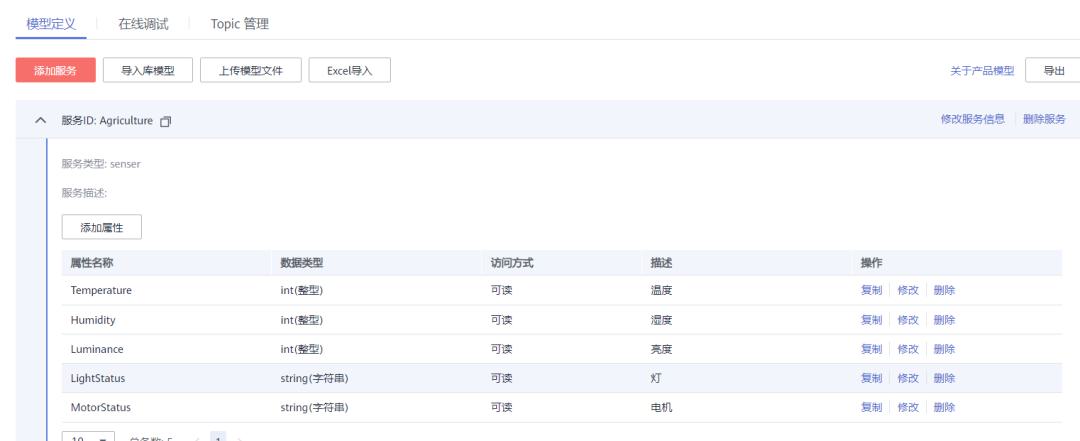Select the Humidity property name
Screen dimensions: 1080x441
pyautogui.click(x=93, y=320)
